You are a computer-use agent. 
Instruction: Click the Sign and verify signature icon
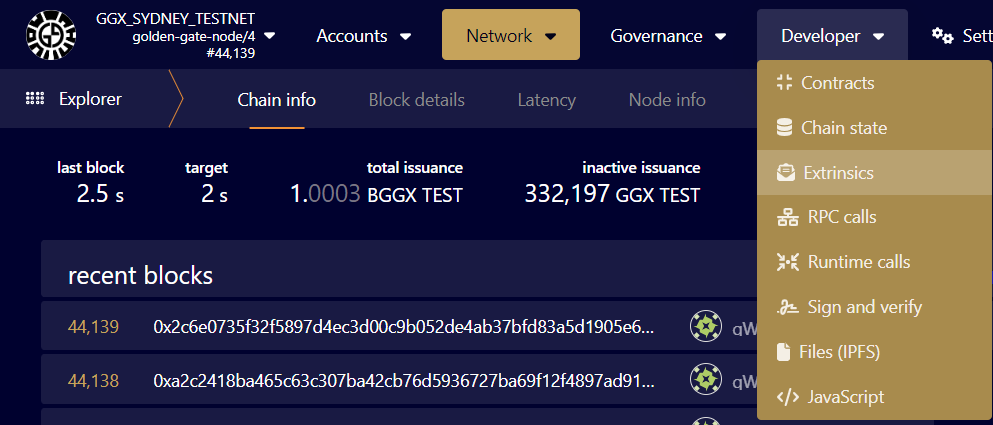click(x=788, y=308)
